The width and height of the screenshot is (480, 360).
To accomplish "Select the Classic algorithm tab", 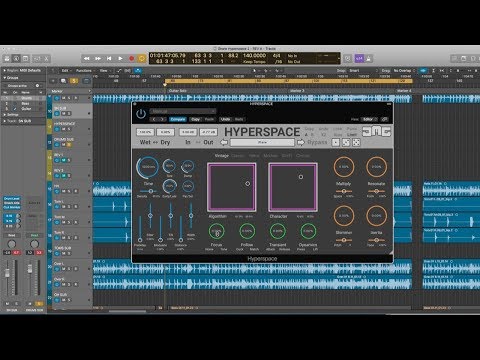I will [238, 156].
